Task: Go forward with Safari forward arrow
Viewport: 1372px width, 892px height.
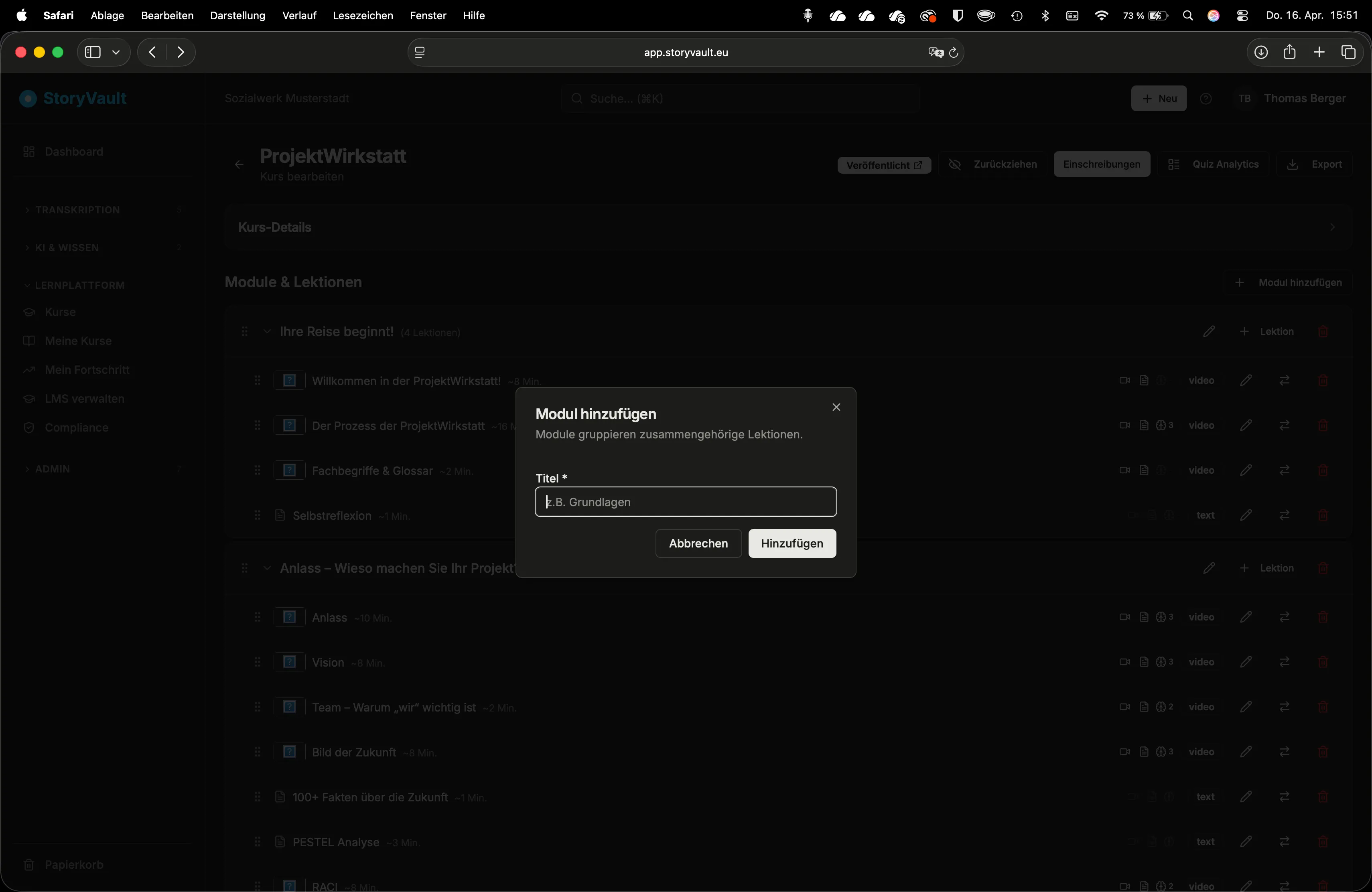Action: 181,53
